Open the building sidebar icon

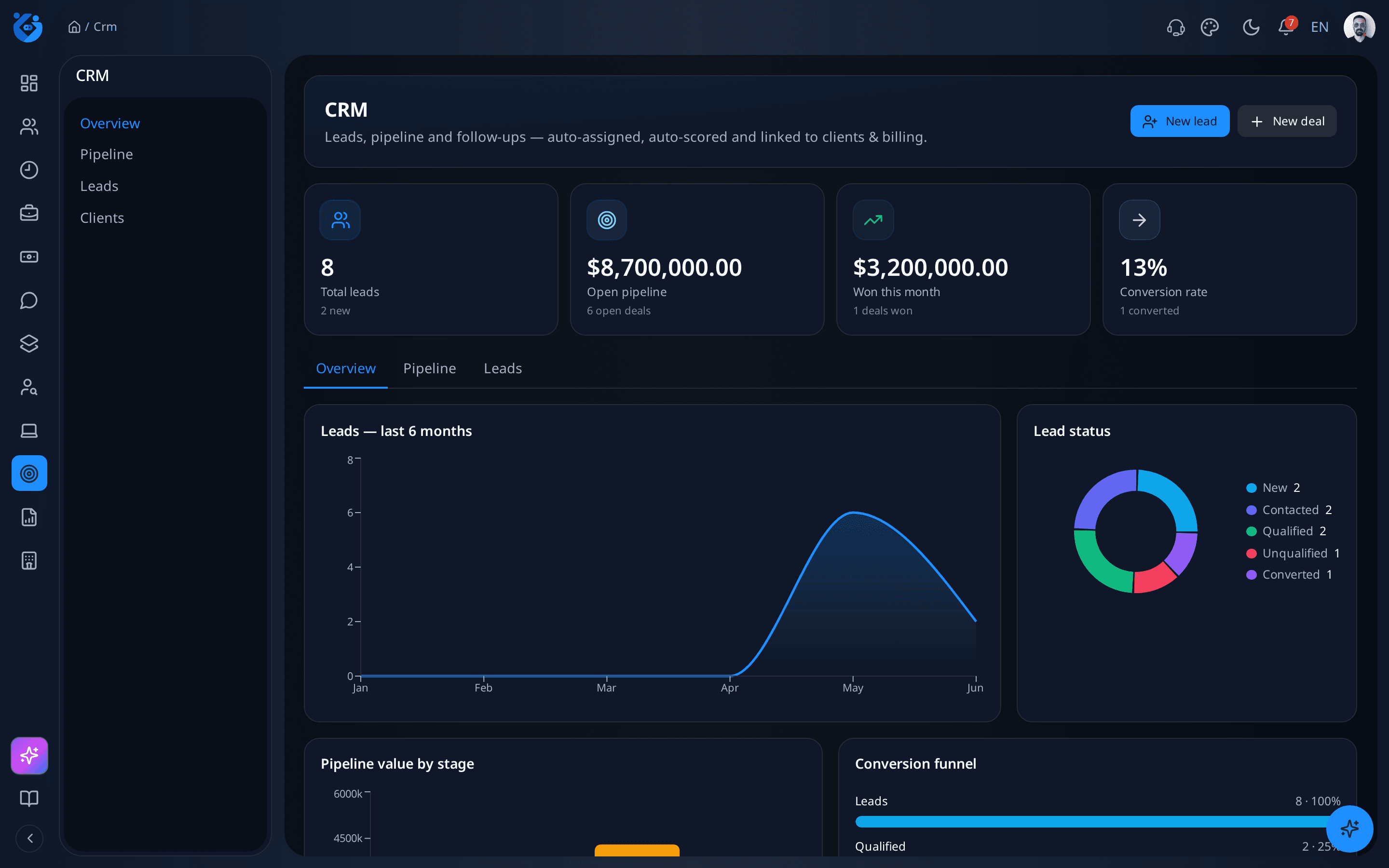click(29, 560)
